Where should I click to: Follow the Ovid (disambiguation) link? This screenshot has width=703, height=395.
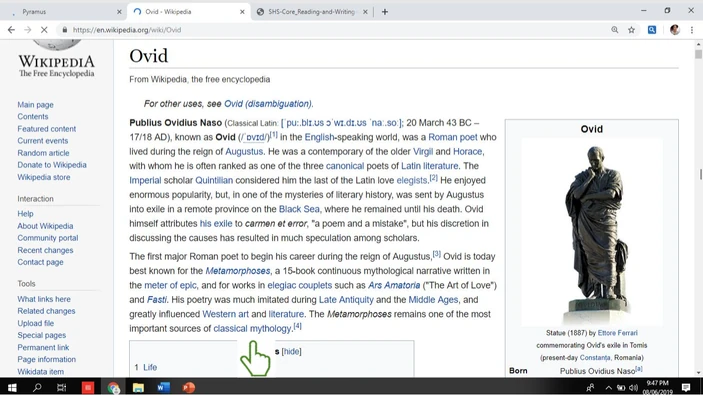268,104
